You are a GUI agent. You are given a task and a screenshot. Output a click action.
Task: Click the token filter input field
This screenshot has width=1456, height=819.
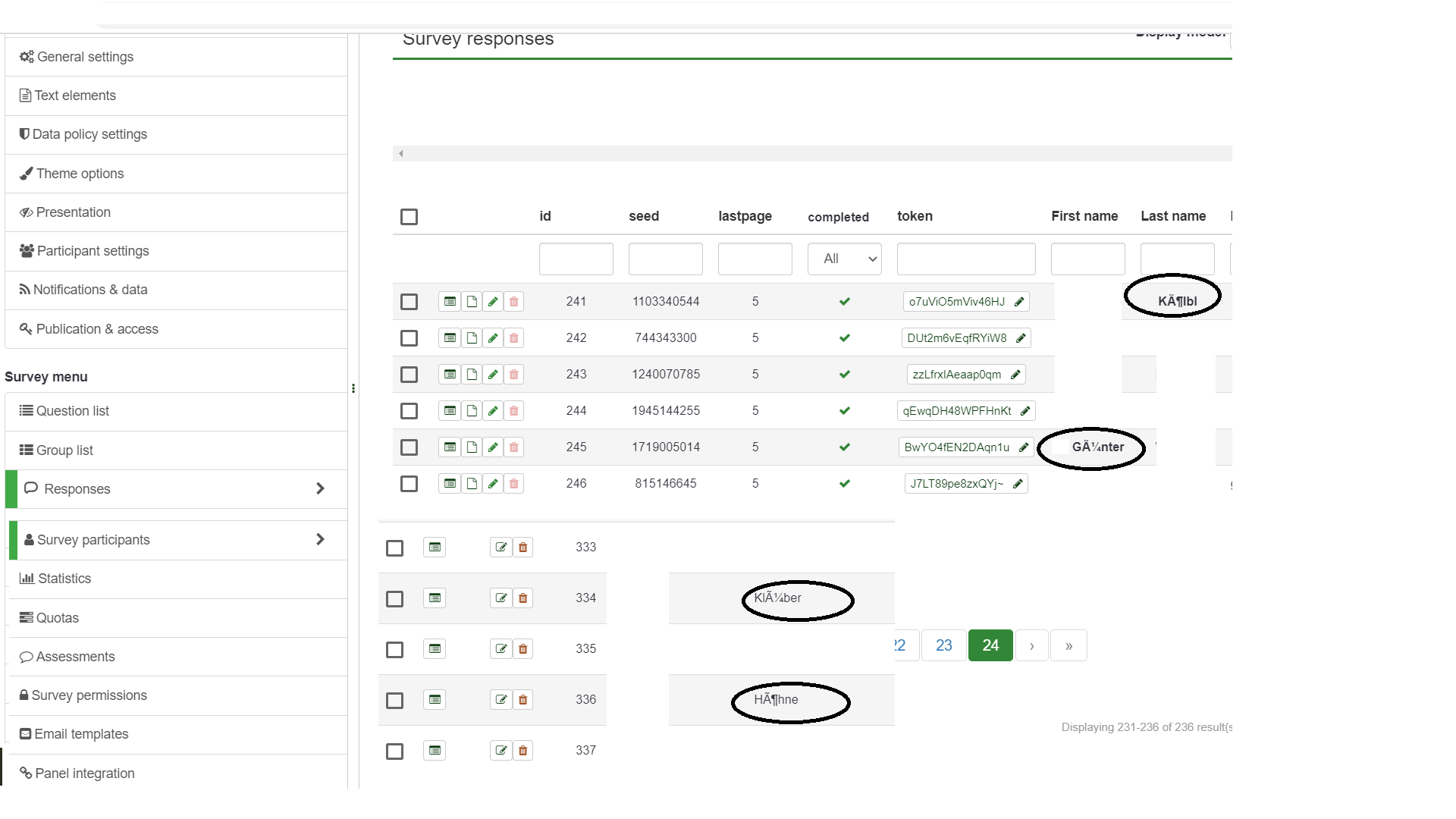coord(965,259)
